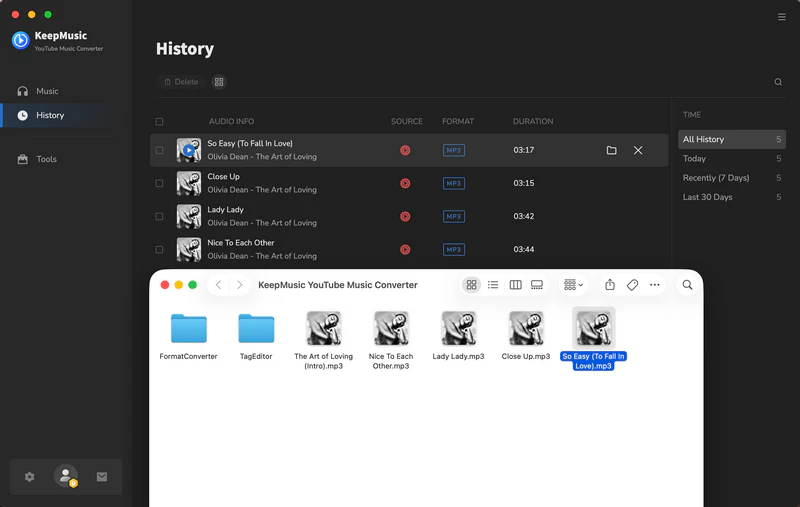Go back in Finder window

(218, 285)
